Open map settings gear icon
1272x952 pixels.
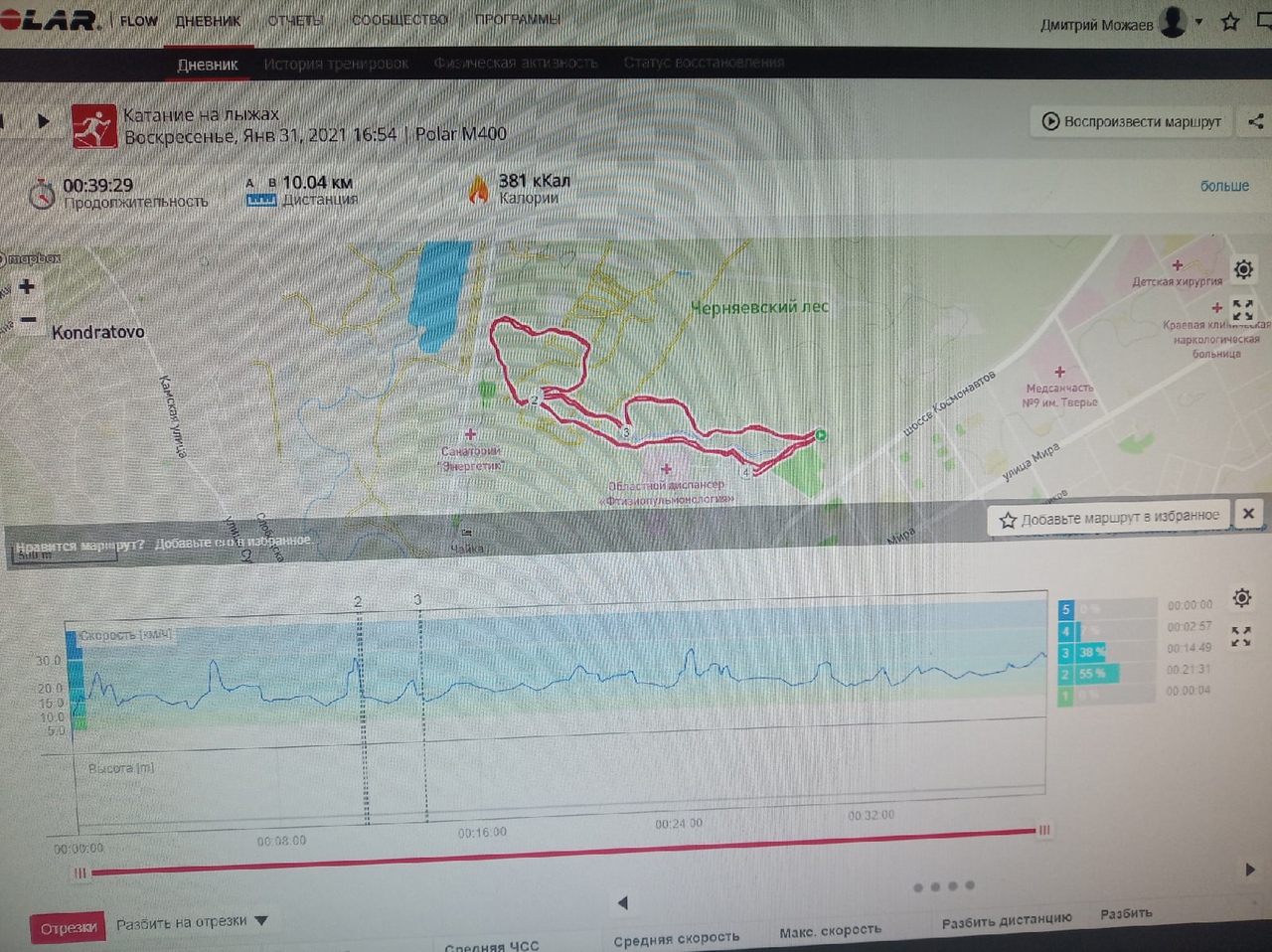pos(1243,269)
